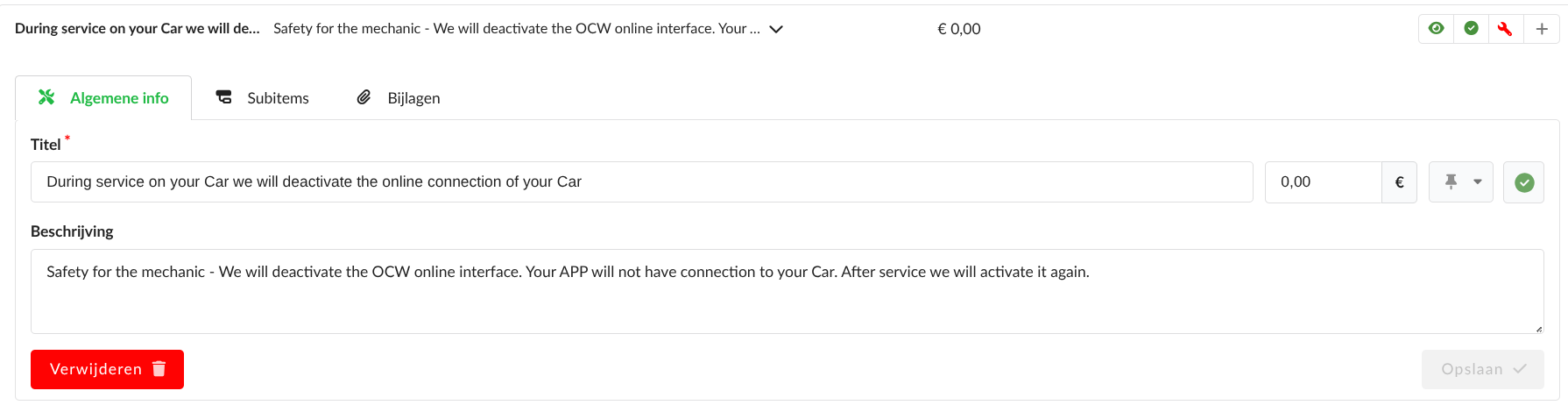Open the Bijlagen attachments tab
1568x405 pixels.
399,98
